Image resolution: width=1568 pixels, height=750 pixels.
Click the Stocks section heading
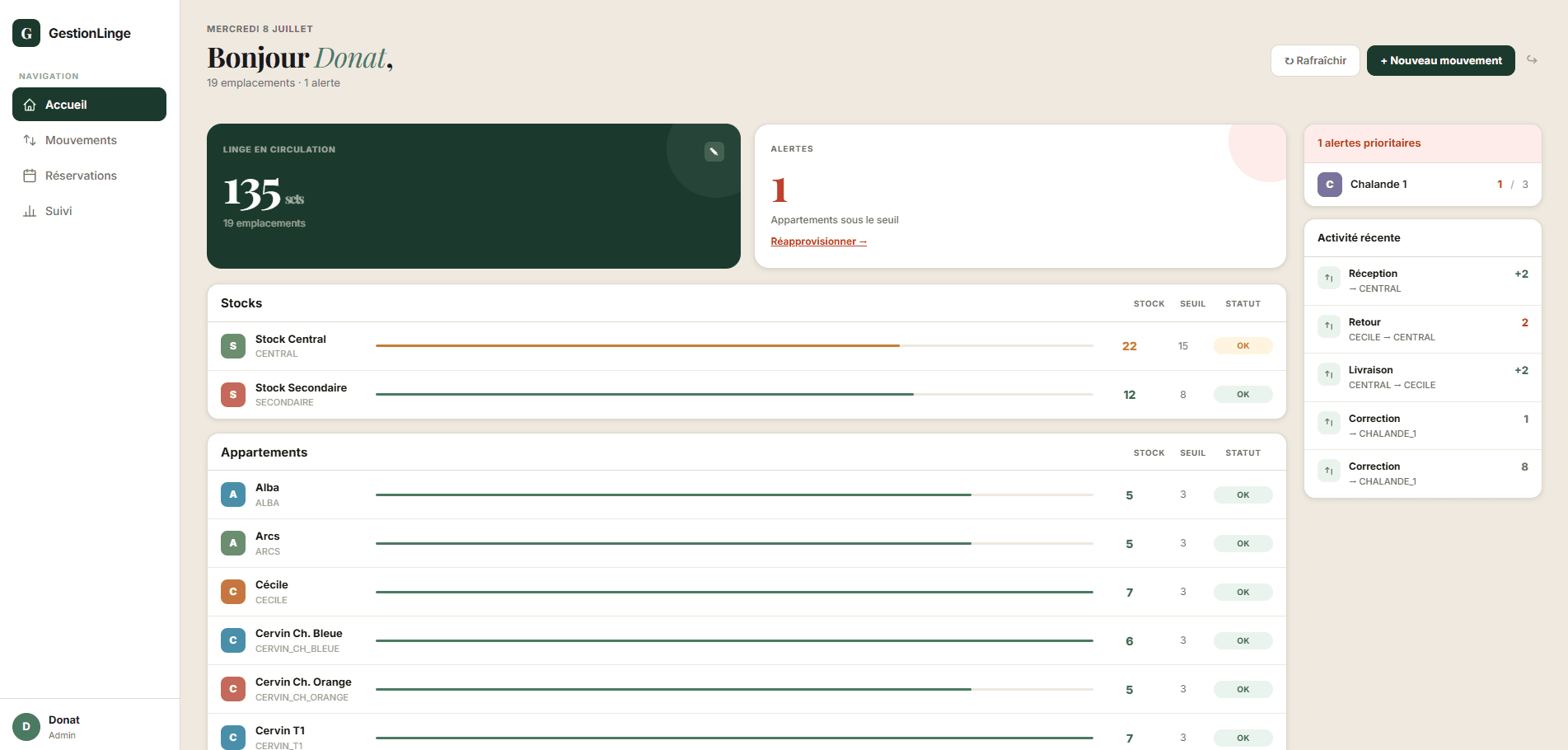tap(241, 303)
